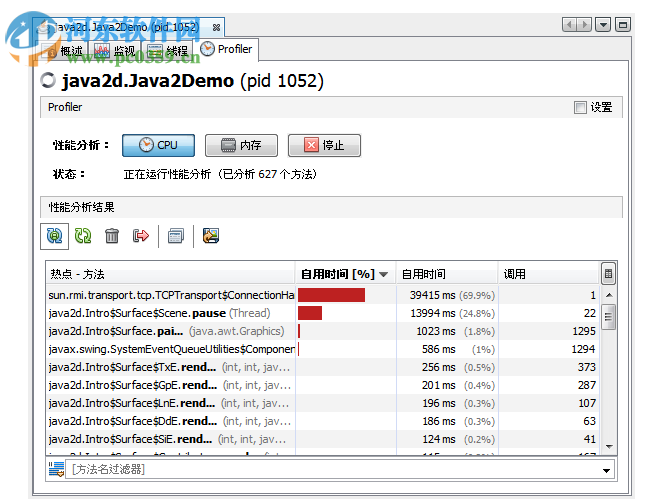The image size is (655, 500).
Task: Sort by 热点 - 方法 column header
Action: point(170,274)
